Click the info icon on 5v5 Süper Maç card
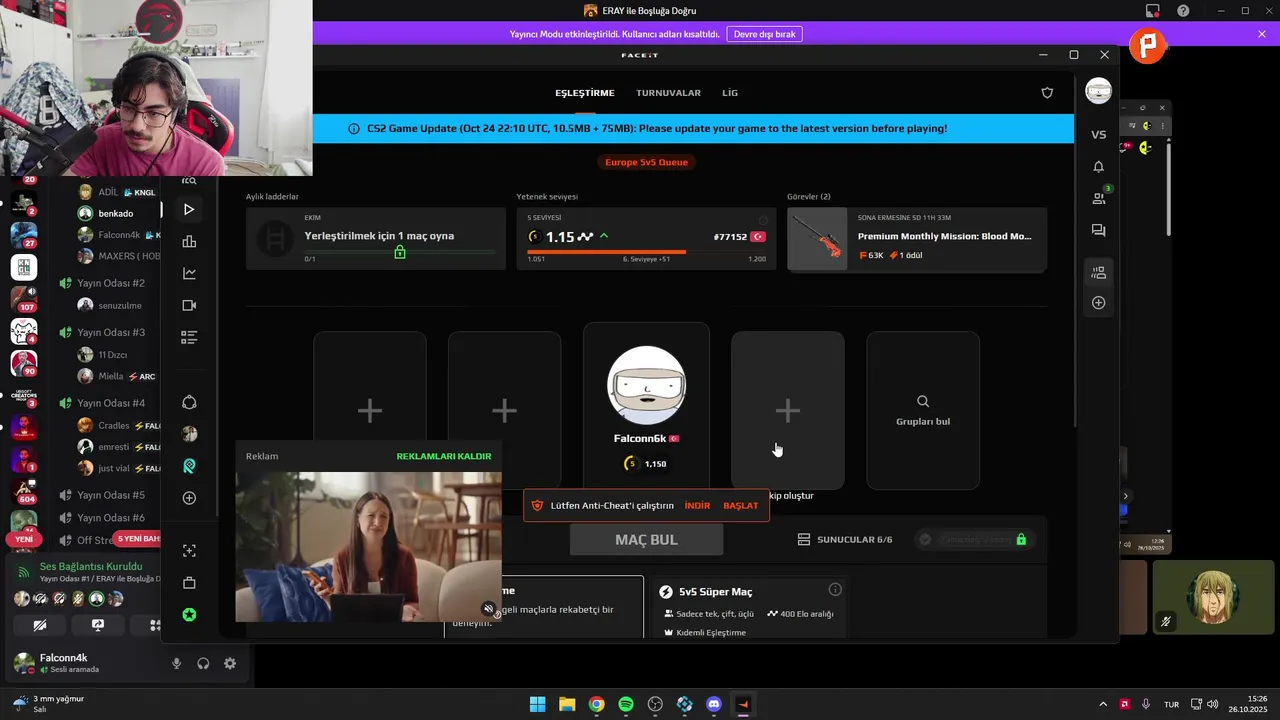The width and height of the screenshot is (1280, 720). click(x=835, y=590)
